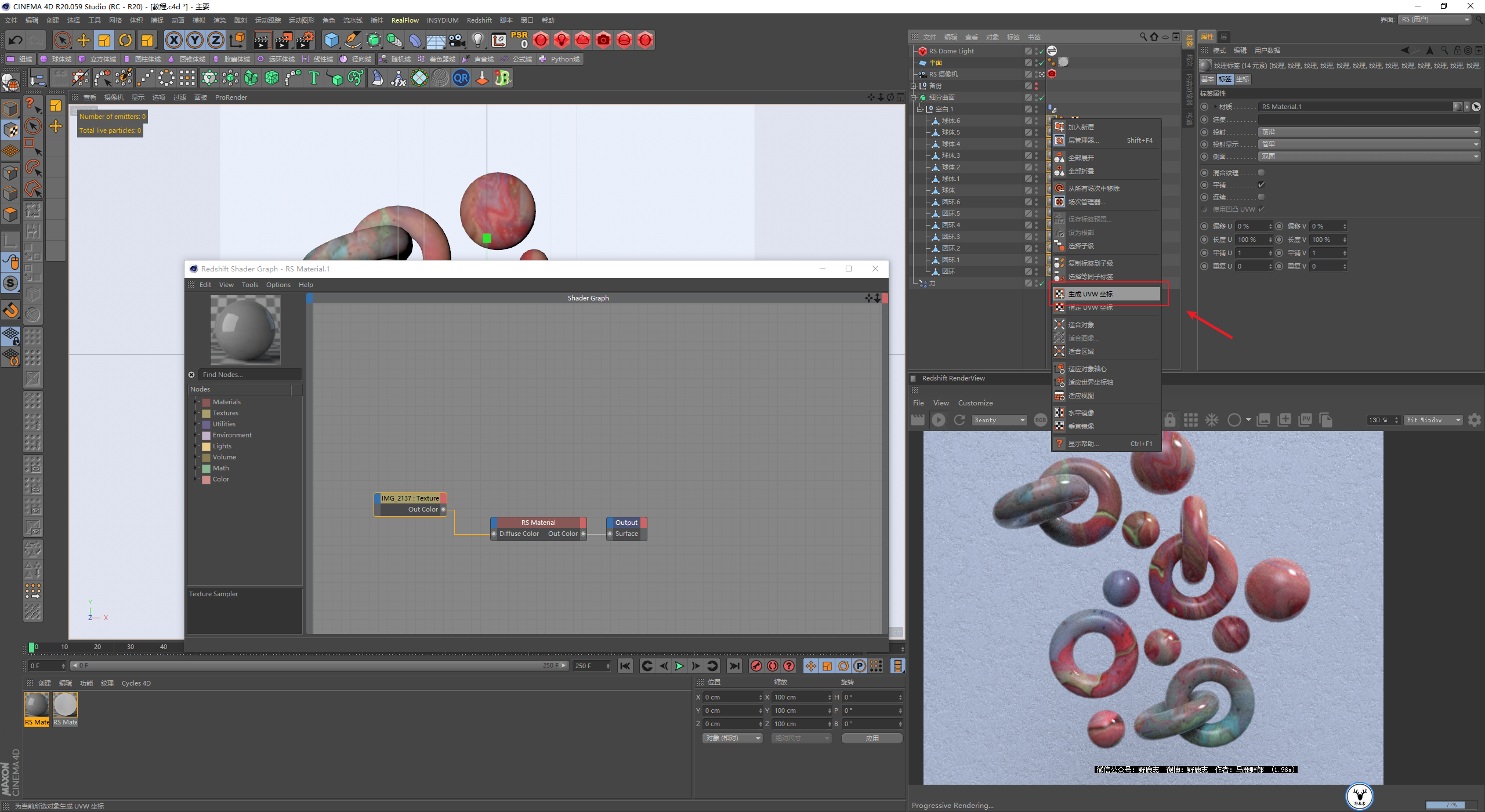Expand the Materials node category
1485x812 pixels.
pos(195,401)
